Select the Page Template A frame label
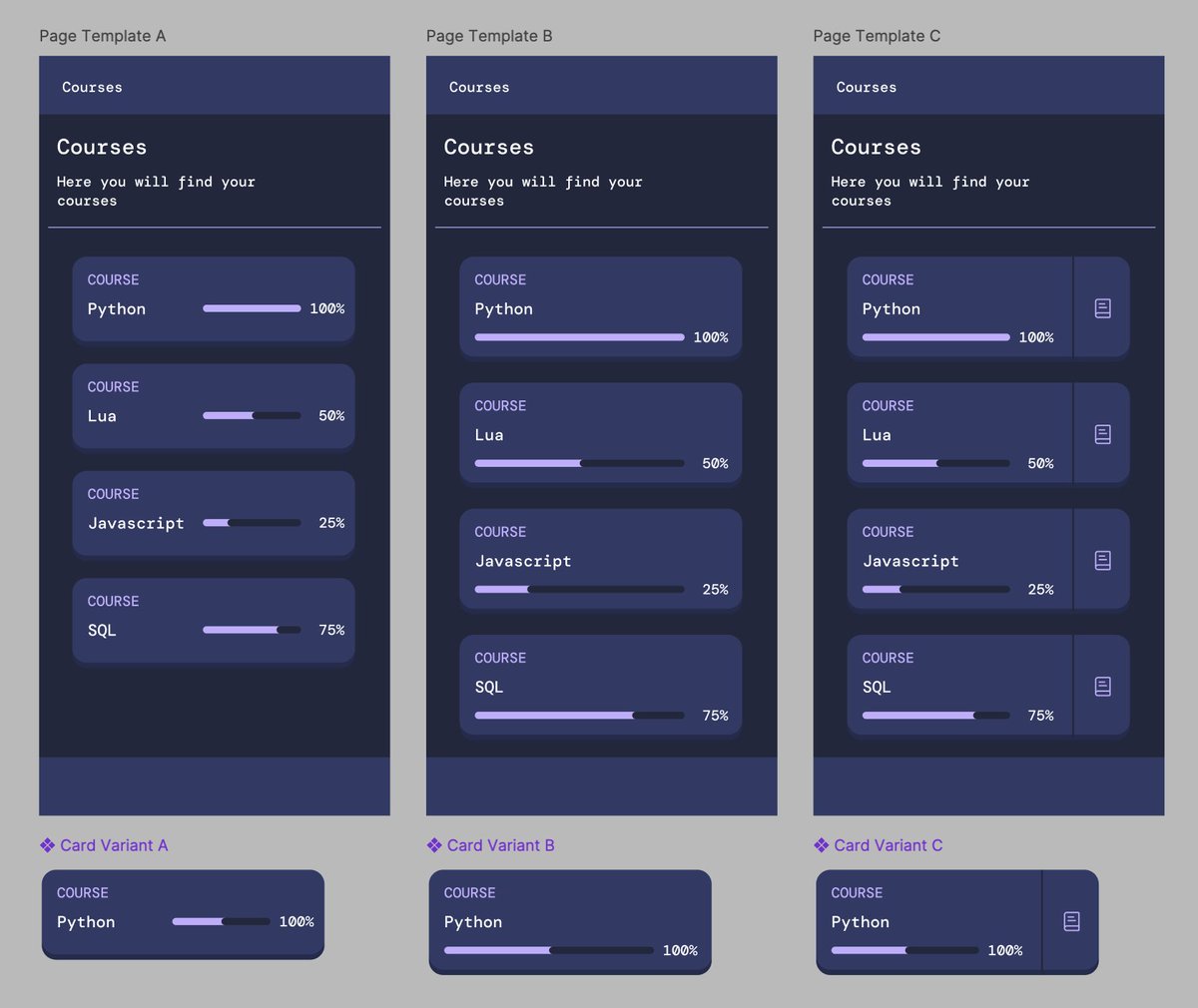 click(x=103, y=36)
